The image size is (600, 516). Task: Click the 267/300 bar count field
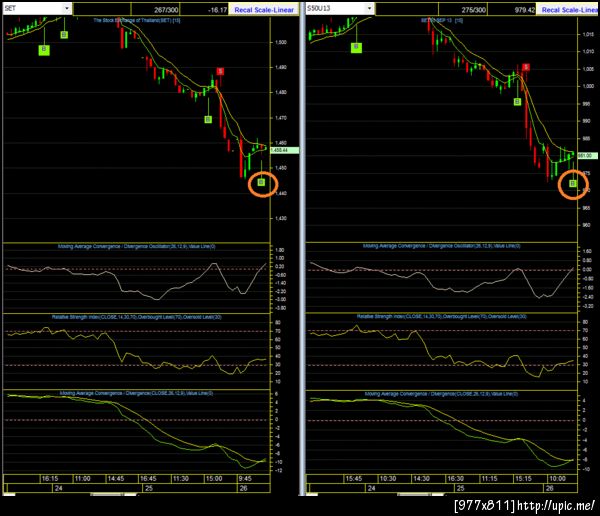166,10
